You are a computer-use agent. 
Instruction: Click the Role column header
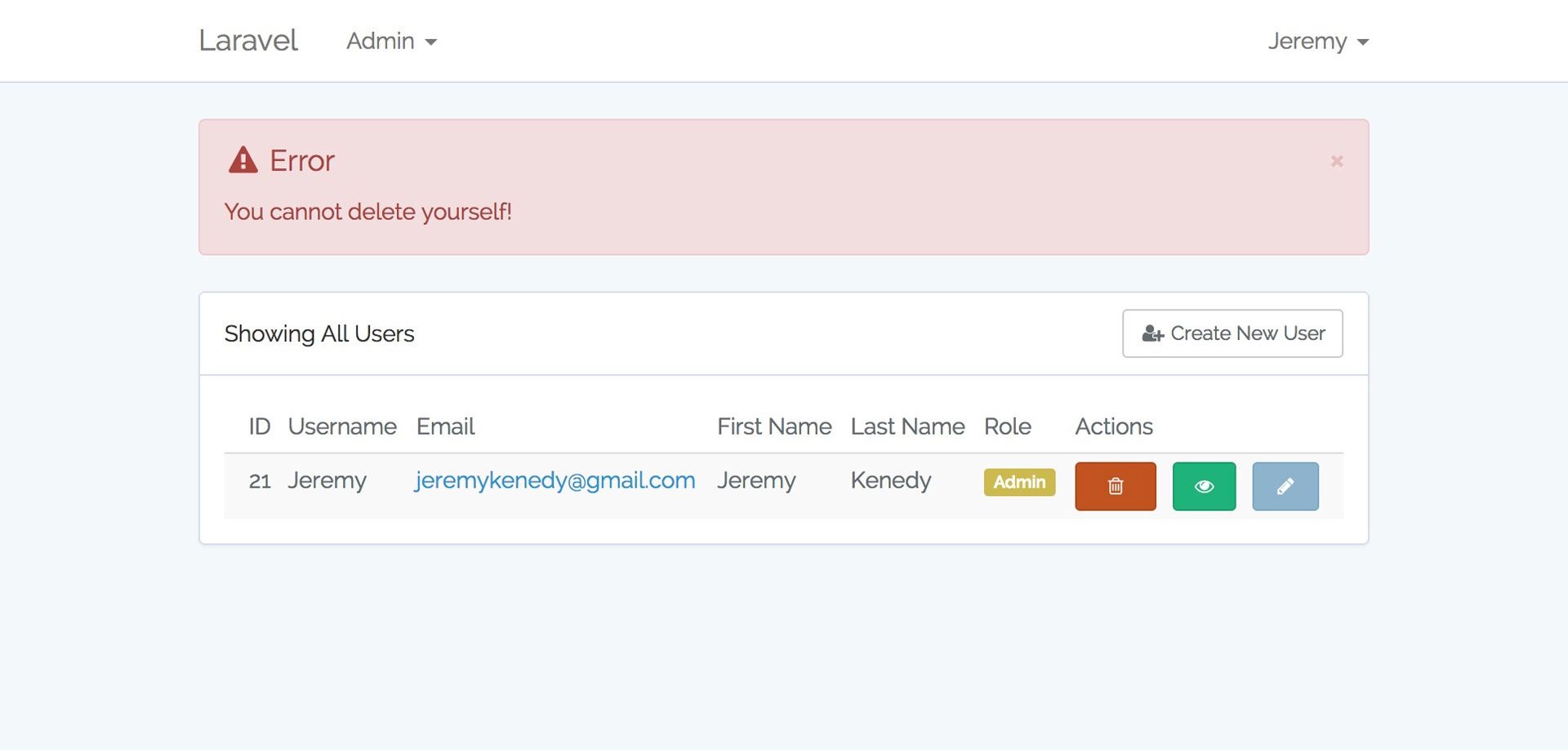1007,426
